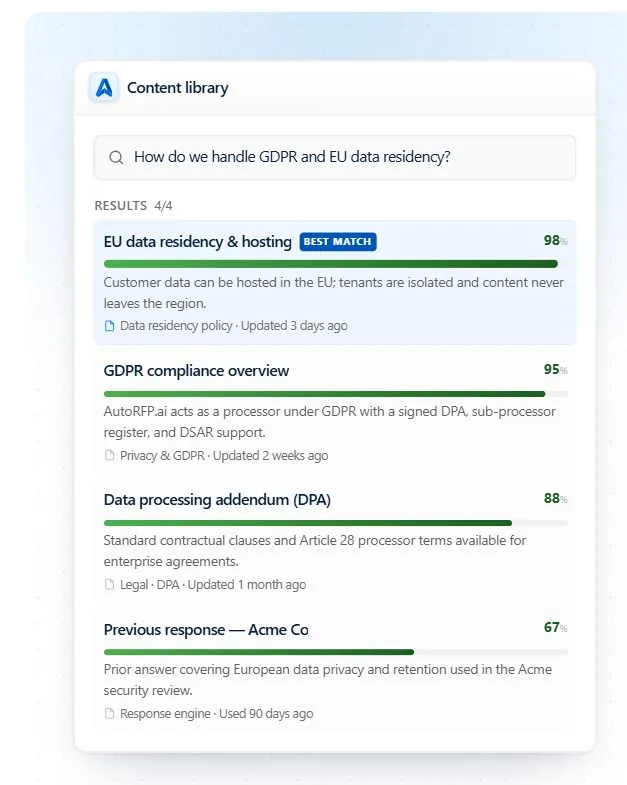Click the 88% relevance bar
Screen dimensions: 627x785
[x=336, y=523]
